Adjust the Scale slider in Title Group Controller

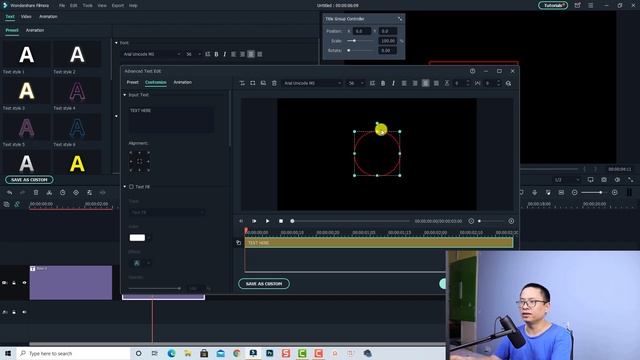360,41
